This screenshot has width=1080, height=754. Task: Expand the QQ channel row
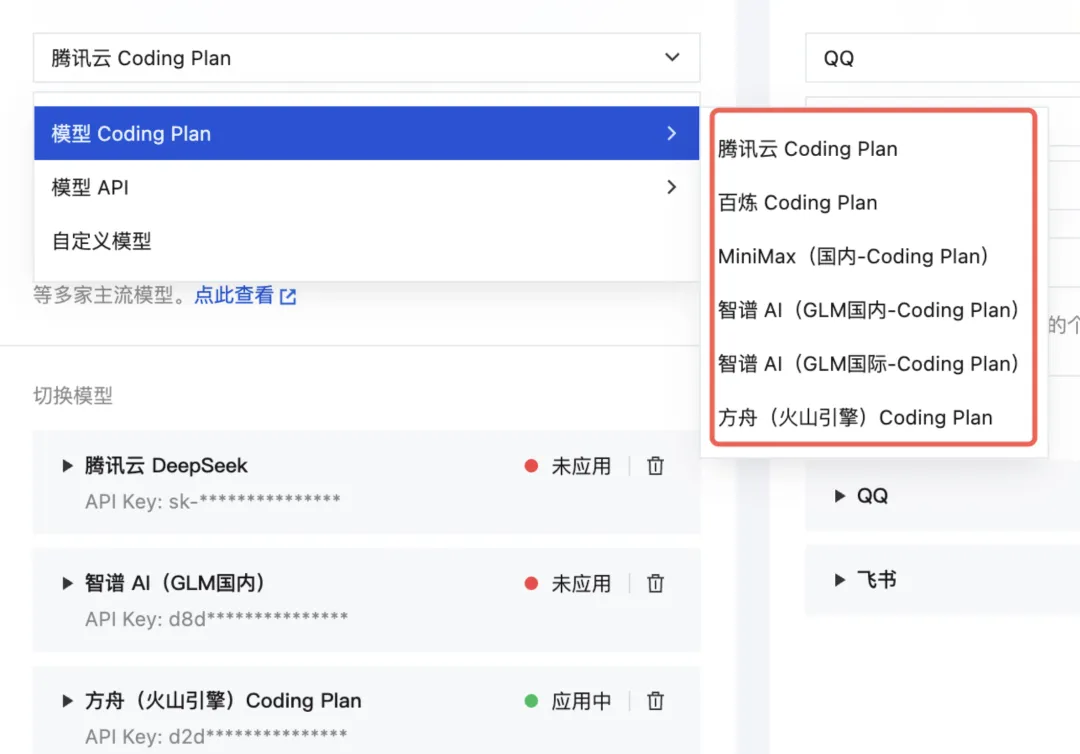pyautogui.click(x=840, y=496)
